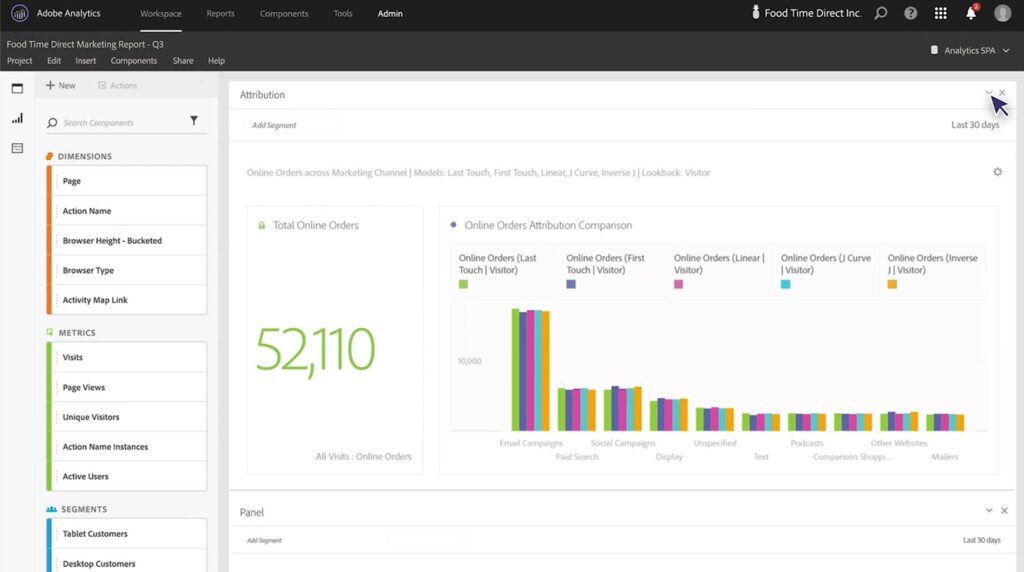Select the Action Name Instances metric

click(127, 447)
